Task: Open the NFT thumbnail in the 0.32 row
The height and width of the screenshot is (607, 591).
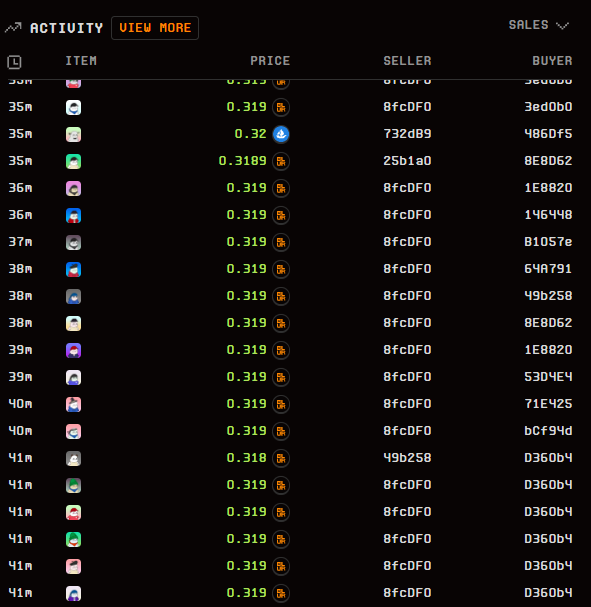Action: coord(74,134)
